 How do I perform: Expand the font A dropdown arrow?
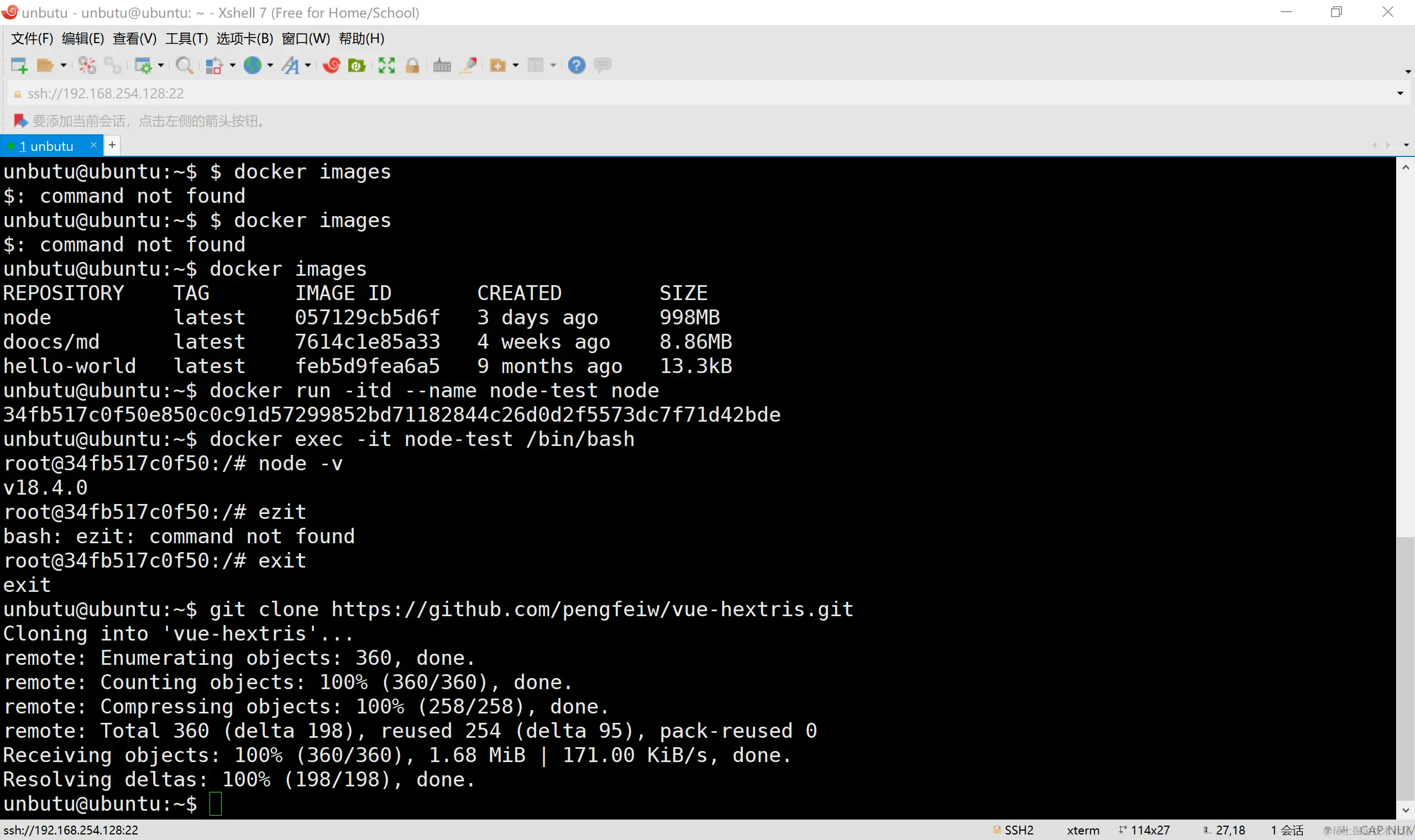[308, 66]
